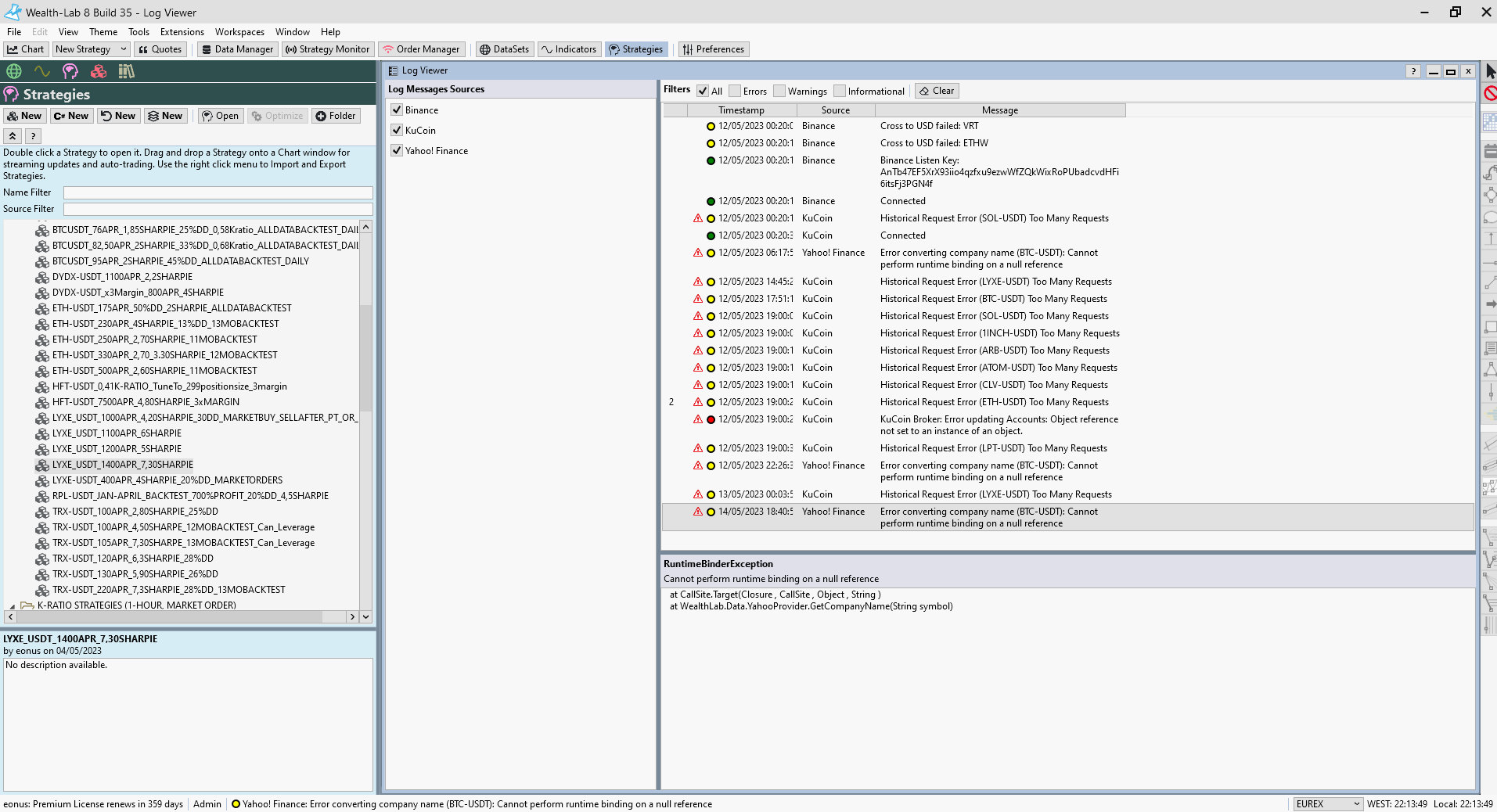Viewport: 1497px width, 812px height.
Task: Launch the Strategy Monitor from toolbar
Action: pyautogui.click(x=327, y=49)
